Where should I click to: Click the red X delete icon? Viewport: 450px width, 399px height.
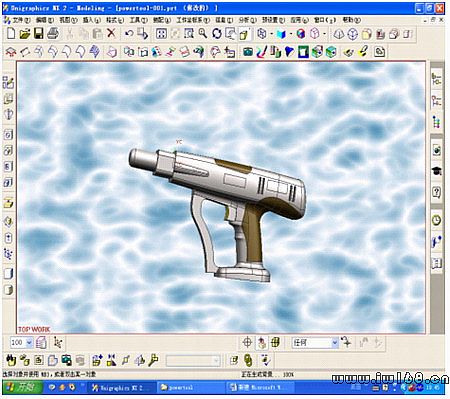click(x=111, y=33)
